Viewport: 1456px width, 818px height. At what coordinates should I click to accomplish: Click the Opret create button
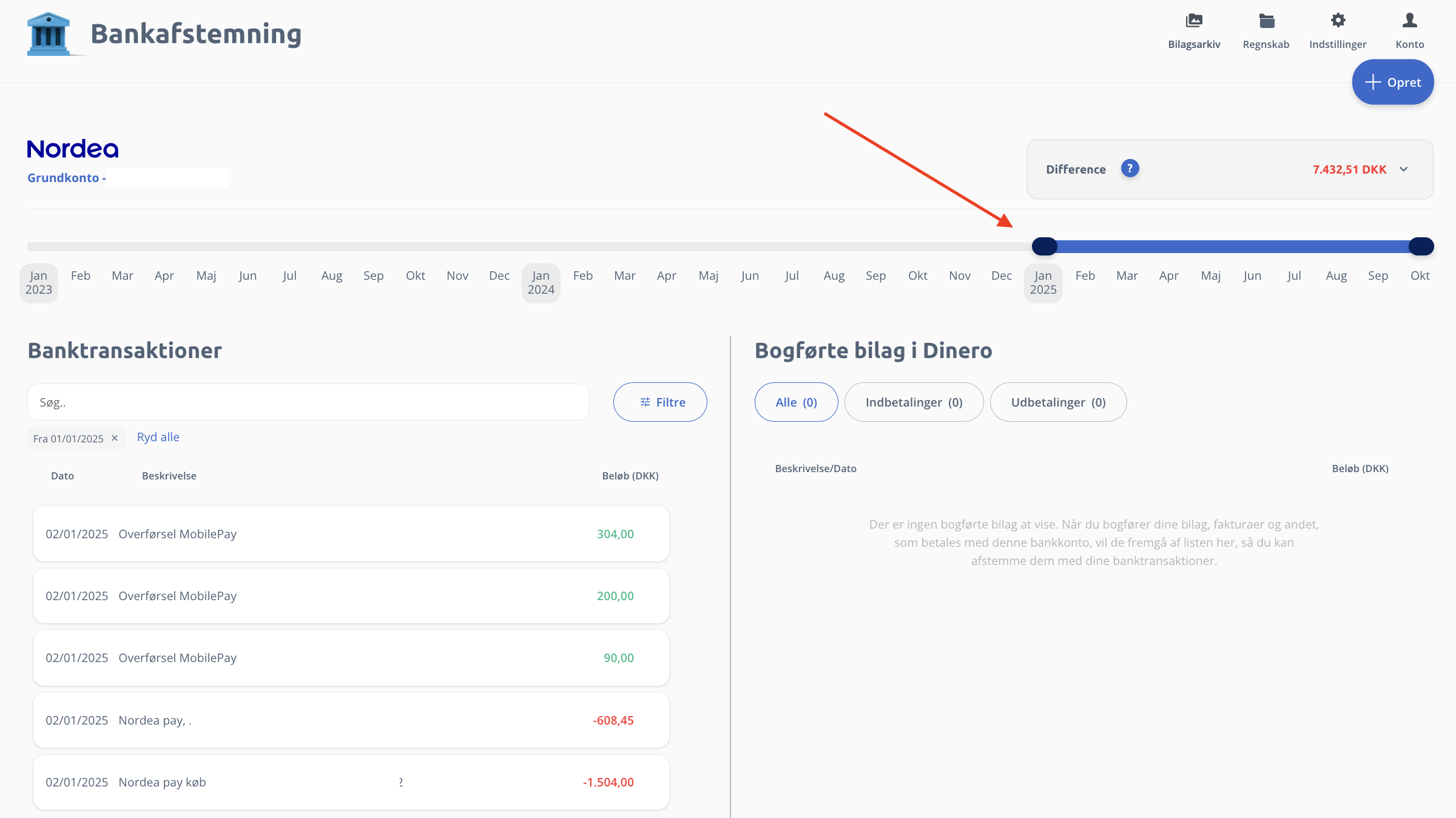pos(1392,82)
